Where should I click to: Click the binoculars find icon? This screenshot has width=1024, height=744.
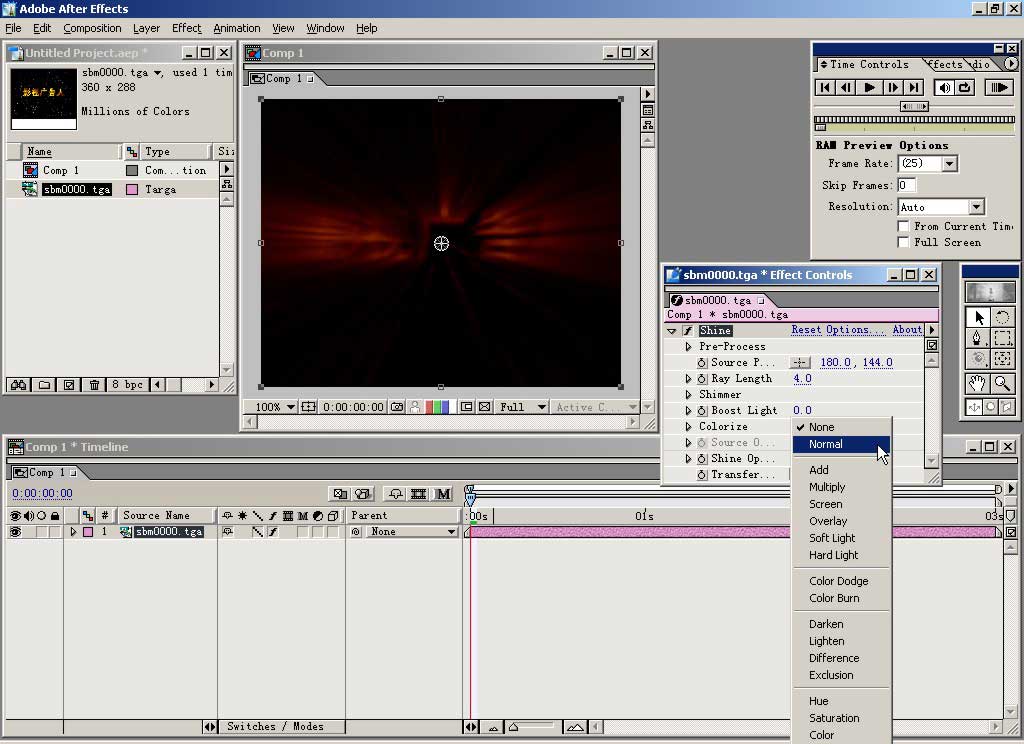tap(18, 385)
